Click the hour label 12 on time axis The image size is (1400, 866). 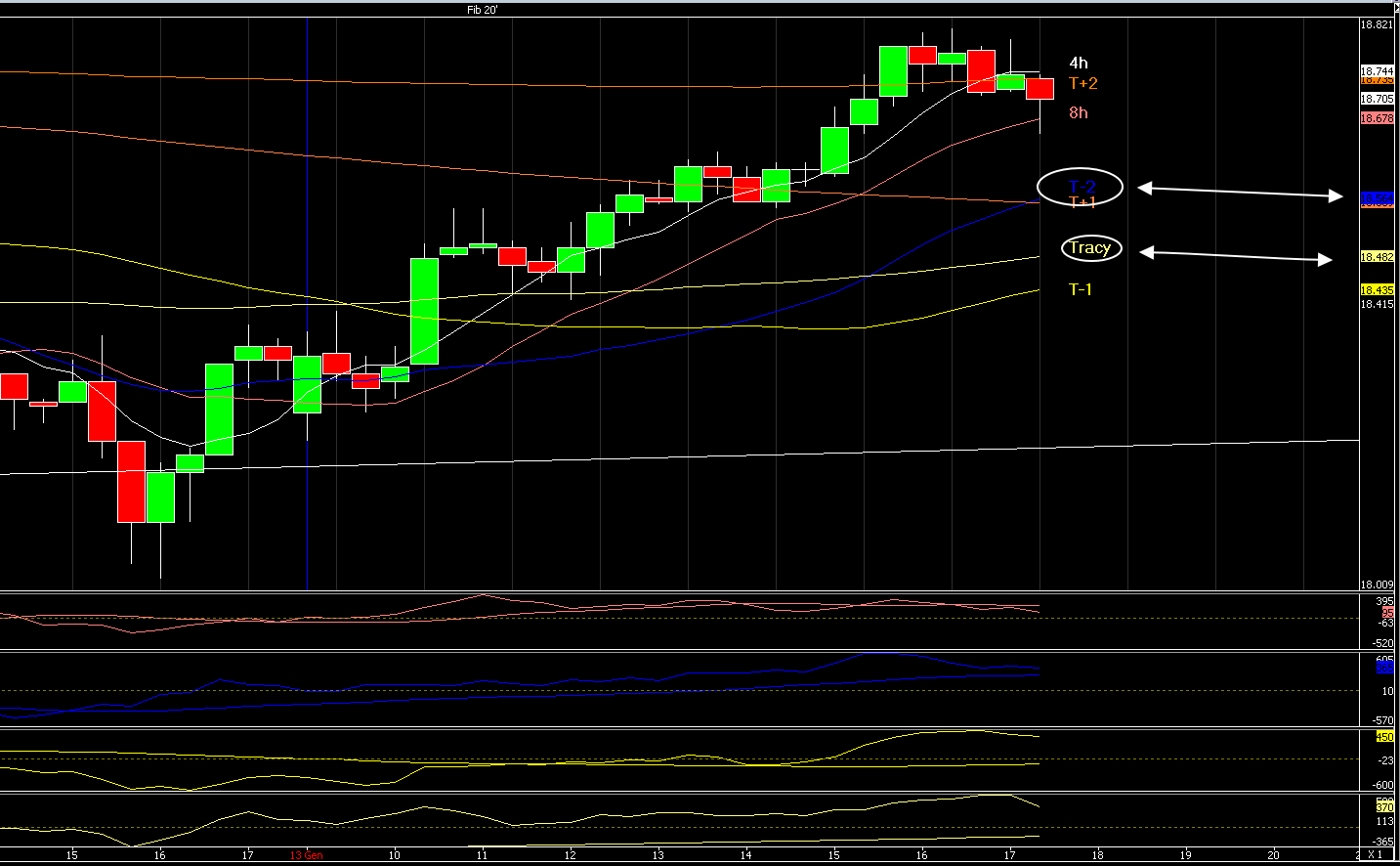[571, 855]
